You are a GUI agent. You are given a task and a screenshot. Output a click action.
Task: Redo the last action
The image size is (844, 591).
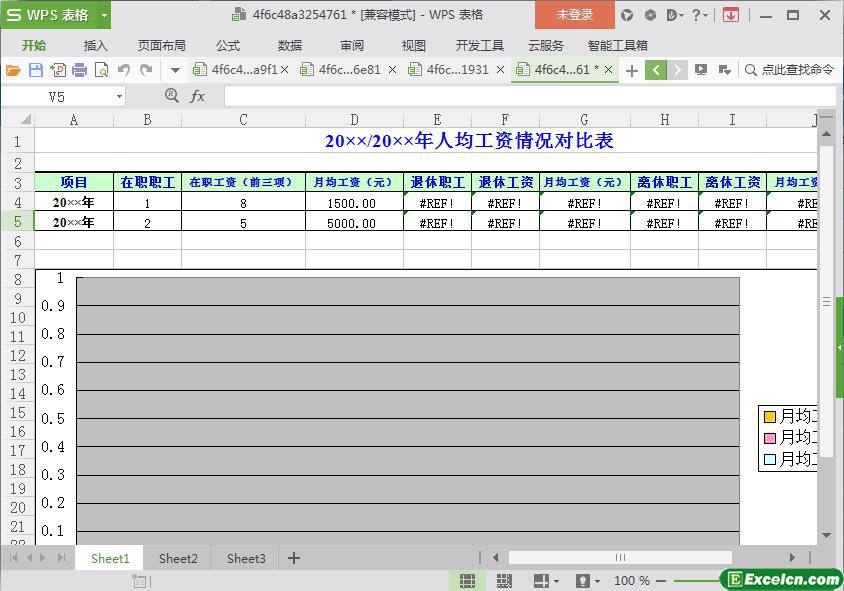[x=146, y=70]
